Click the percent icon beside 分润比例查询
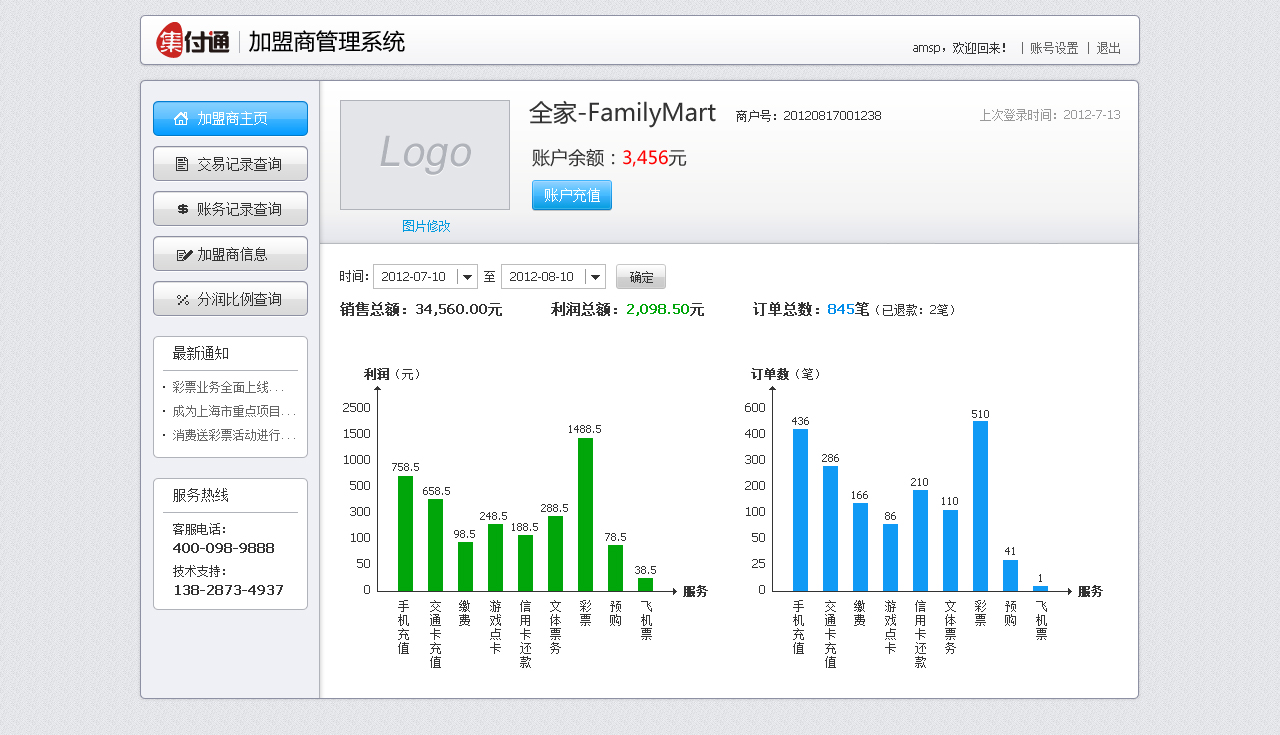1280x735 pixels. pos(183,299)
